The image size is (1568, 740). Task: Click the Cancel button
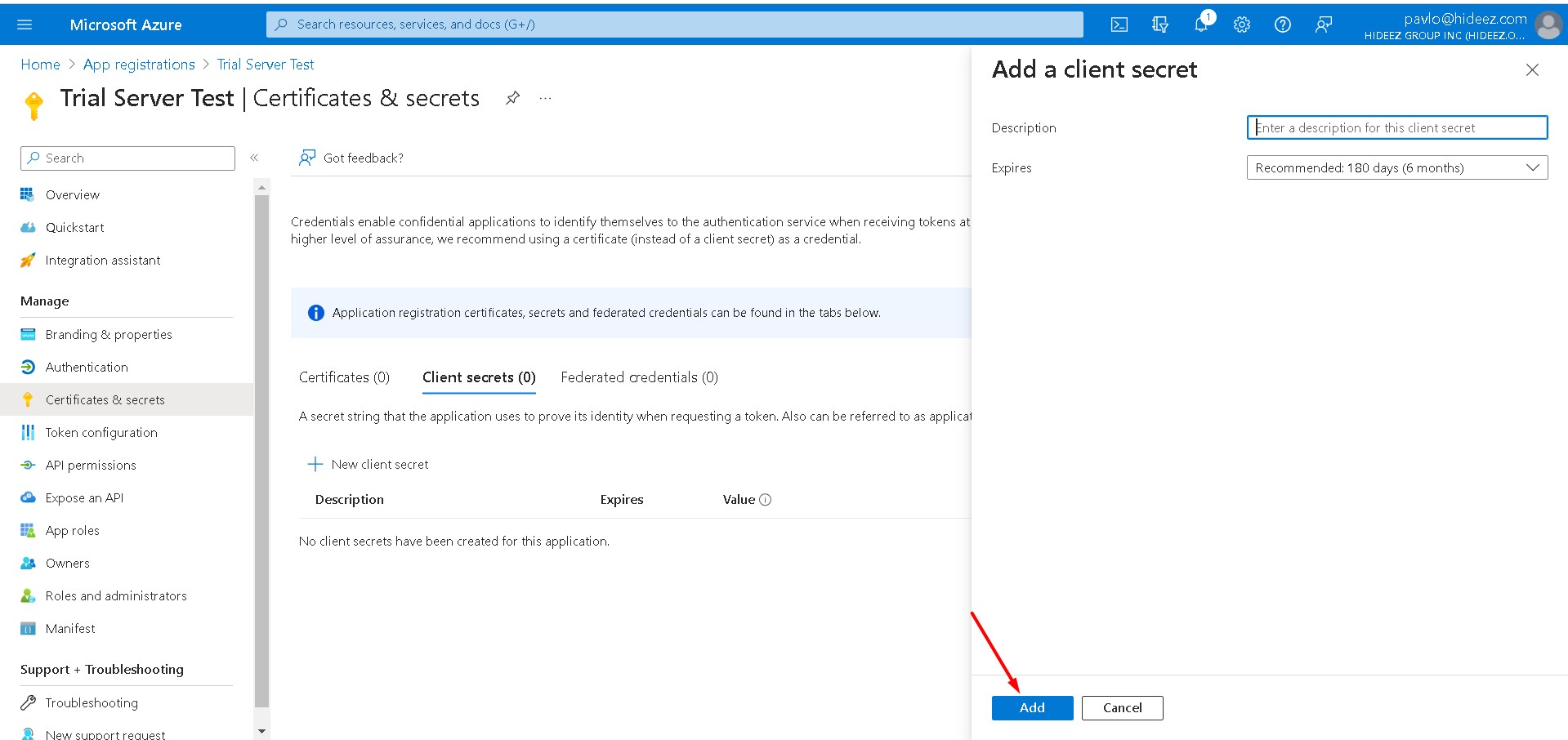click(x=1122, y=707)
